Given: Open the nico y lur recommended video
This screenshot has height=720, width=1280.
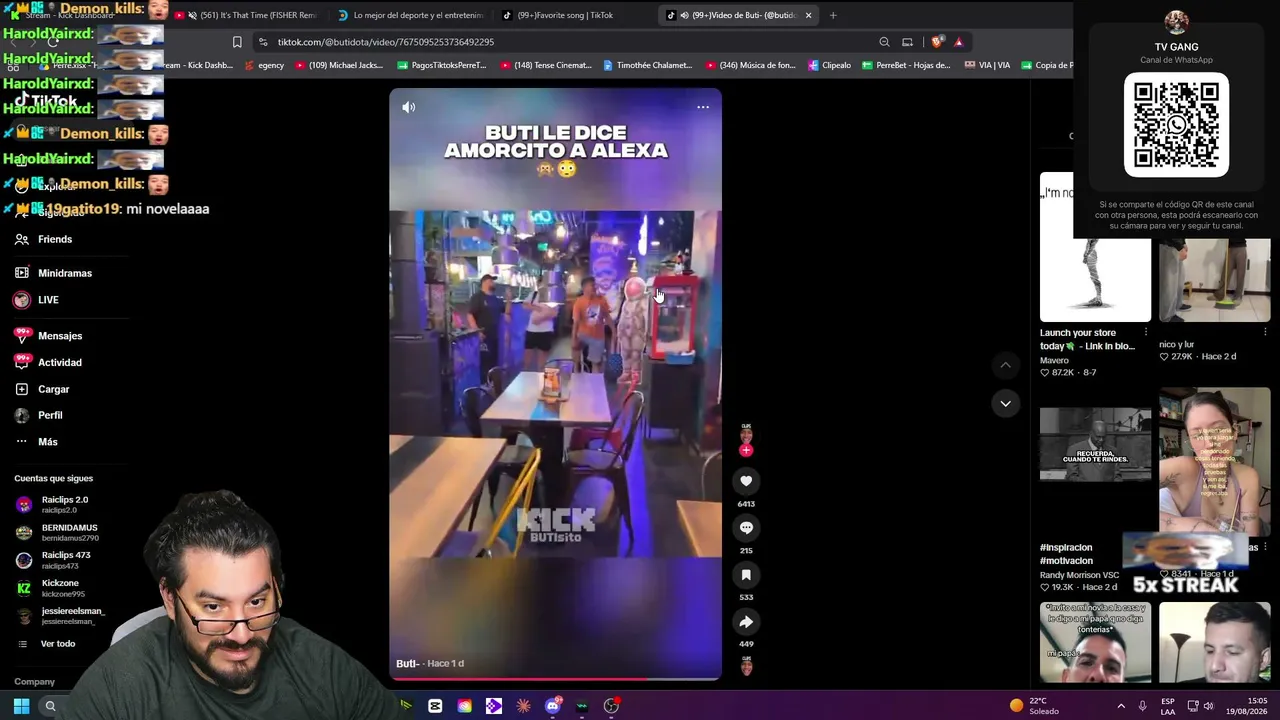Looking at the screenshot, I should click(x=1214, y=280).
